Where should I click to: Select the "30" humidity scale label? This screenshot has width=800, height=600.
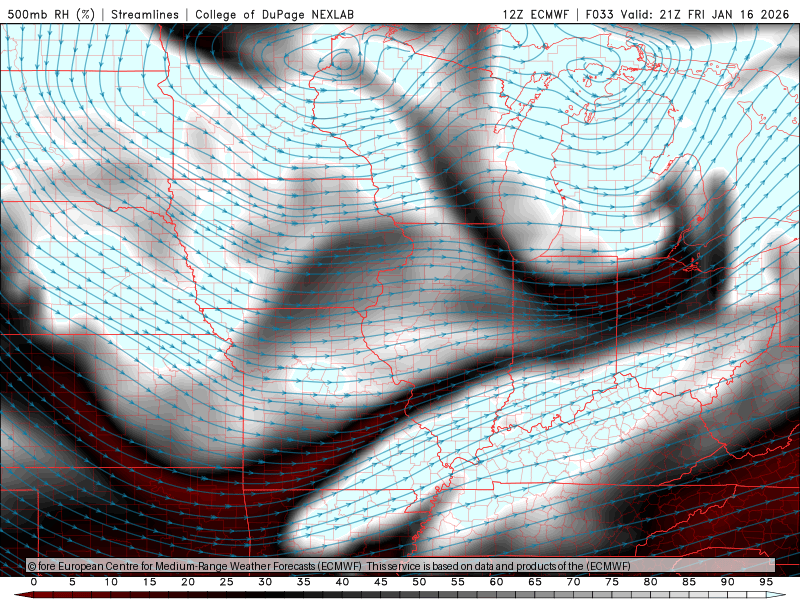point(265,582)
